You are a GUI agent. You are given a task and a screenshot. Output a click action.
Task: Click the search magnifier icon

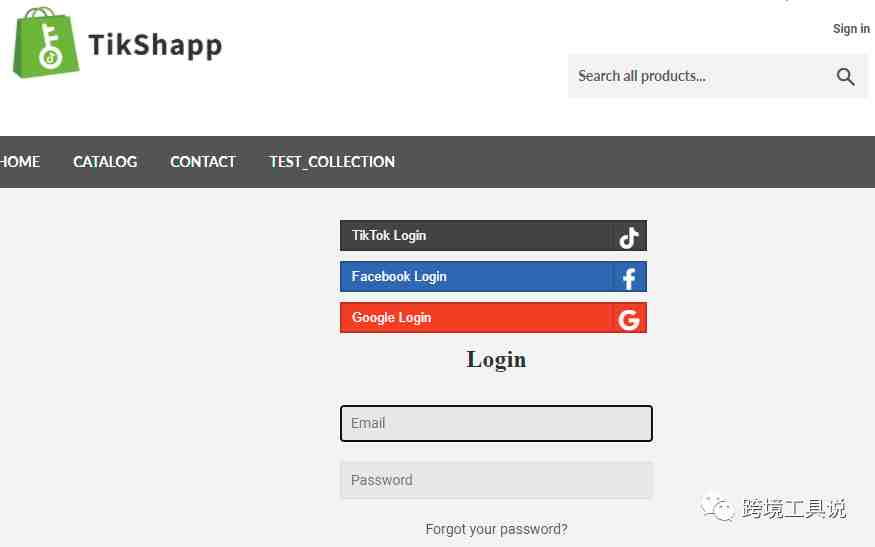(x=845, y=76)
